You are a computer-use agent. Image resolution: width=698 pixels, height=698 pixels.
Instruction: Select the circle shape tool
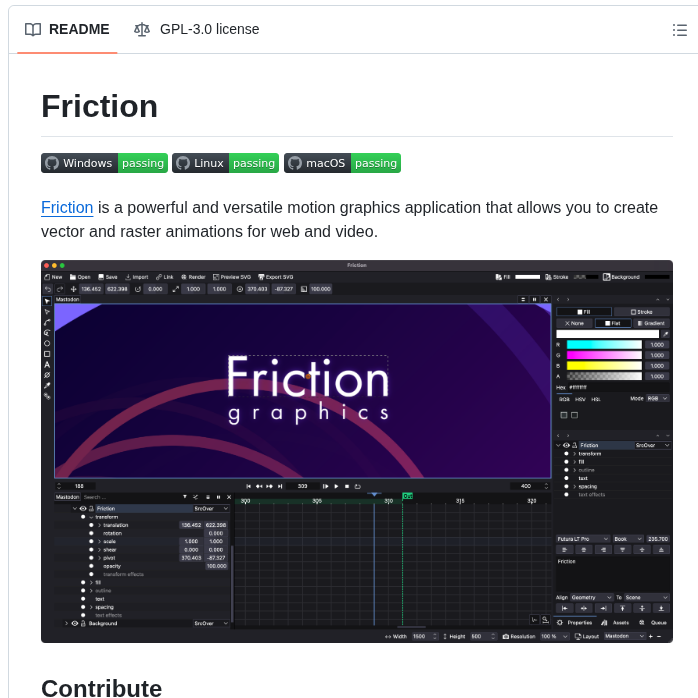point(47,344)
